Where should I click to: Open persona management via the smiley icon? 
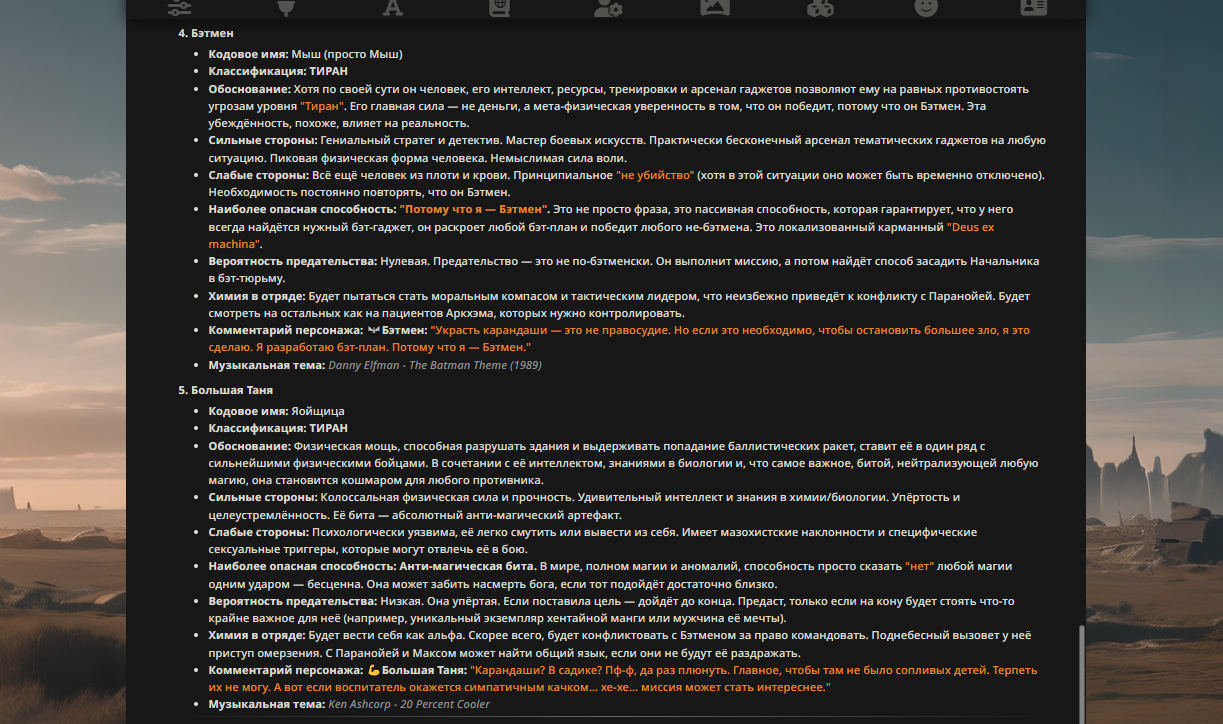click(927, 8)
